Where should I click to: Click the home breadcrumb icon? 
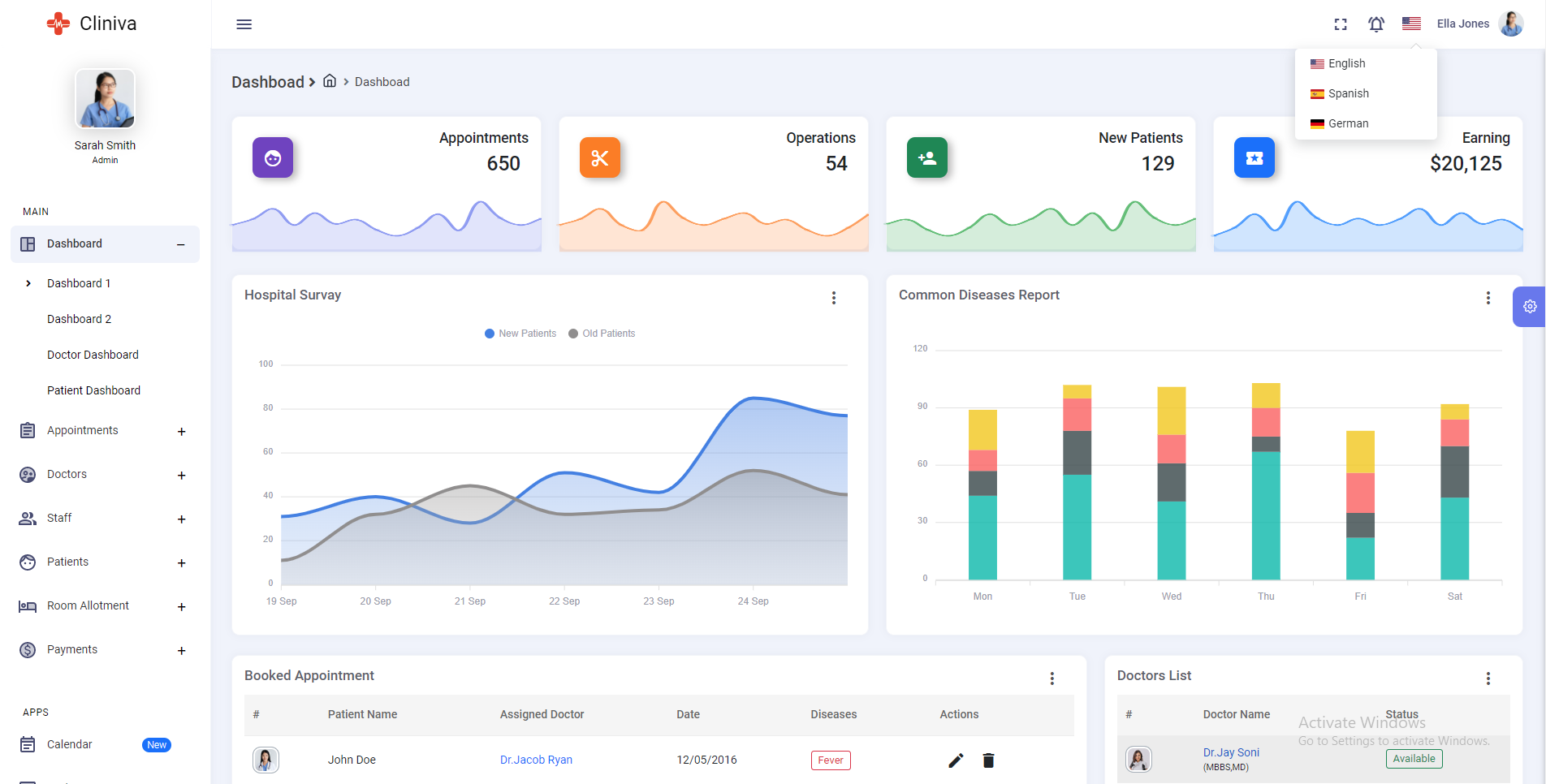point(330,81)
